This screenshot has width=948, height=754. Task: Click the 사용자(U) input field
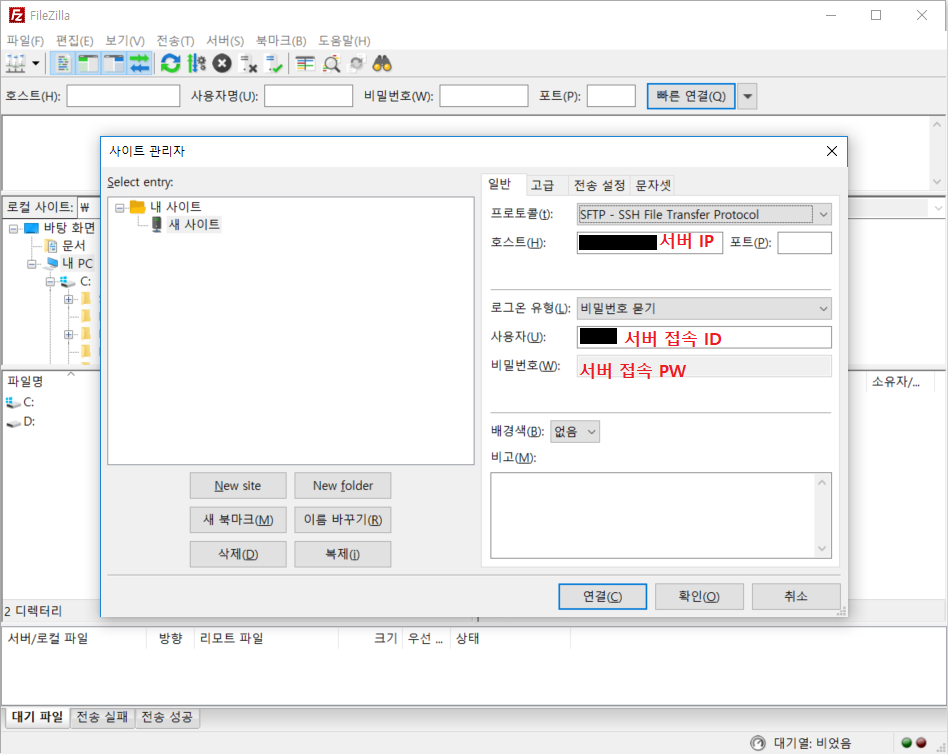point(704,337)
